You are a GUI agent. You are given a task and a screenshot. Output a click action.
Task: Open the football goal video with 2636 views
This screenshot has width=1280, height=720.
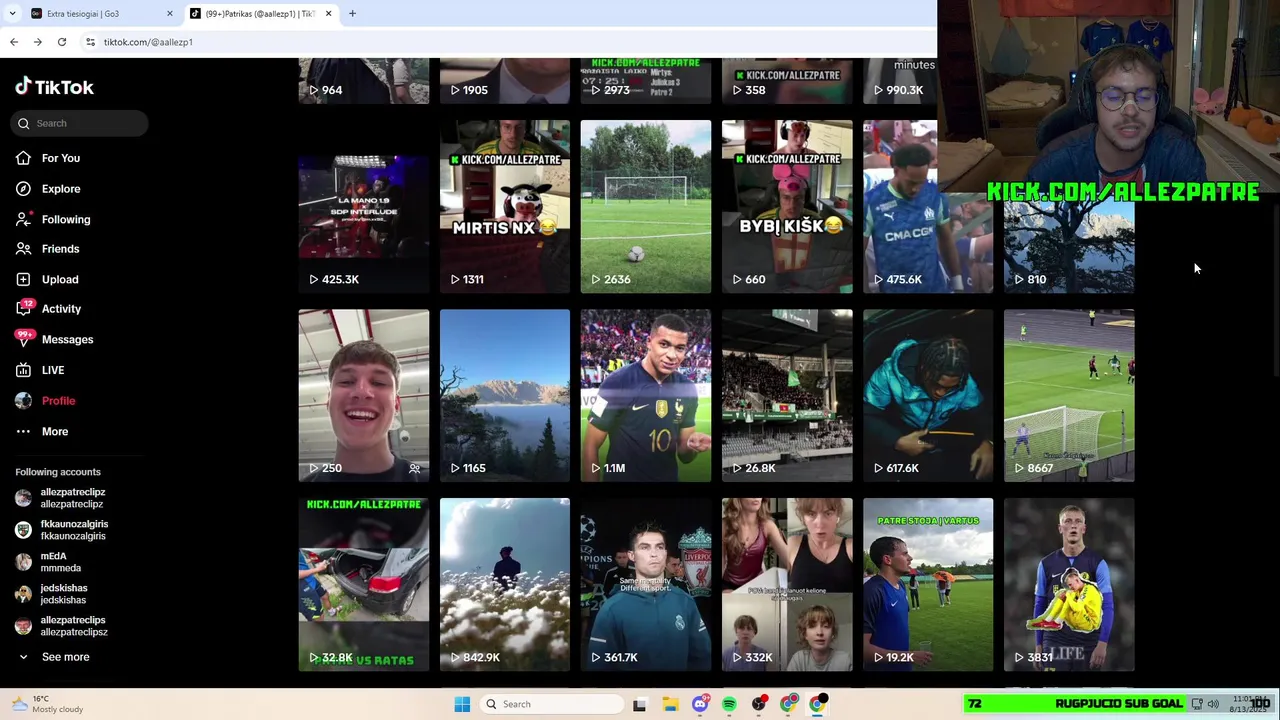646,206
